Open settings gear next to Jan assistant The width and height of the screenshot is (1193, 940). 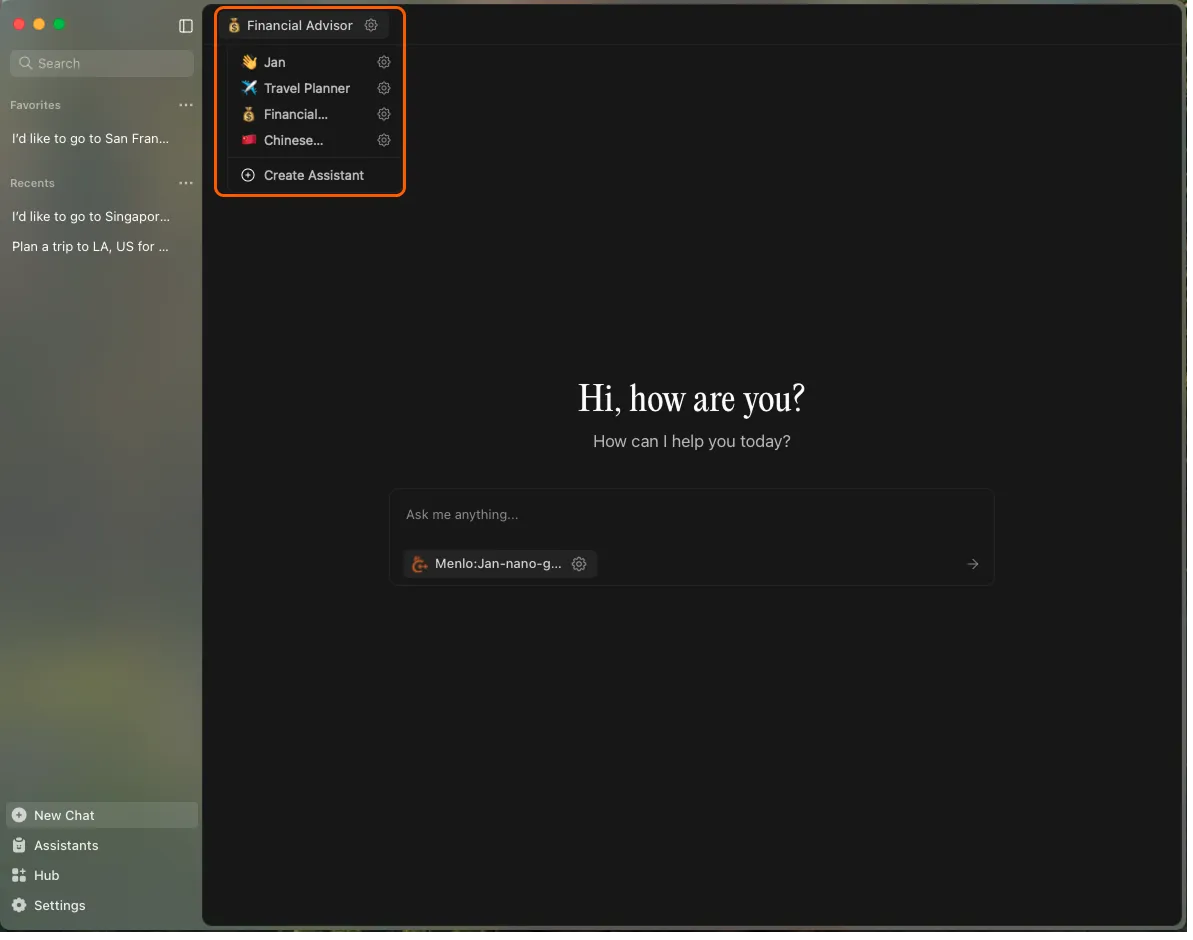[383, 62]
